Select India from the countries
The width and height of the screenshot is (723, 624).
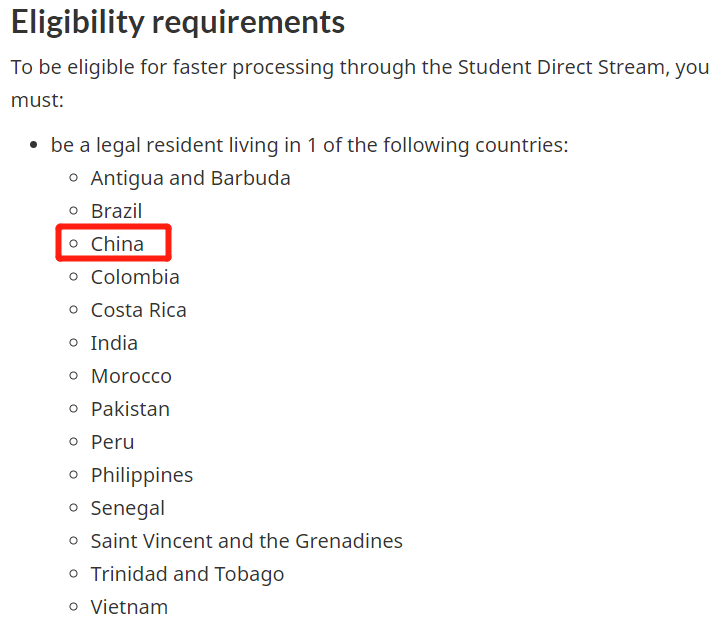click(114, 343)
